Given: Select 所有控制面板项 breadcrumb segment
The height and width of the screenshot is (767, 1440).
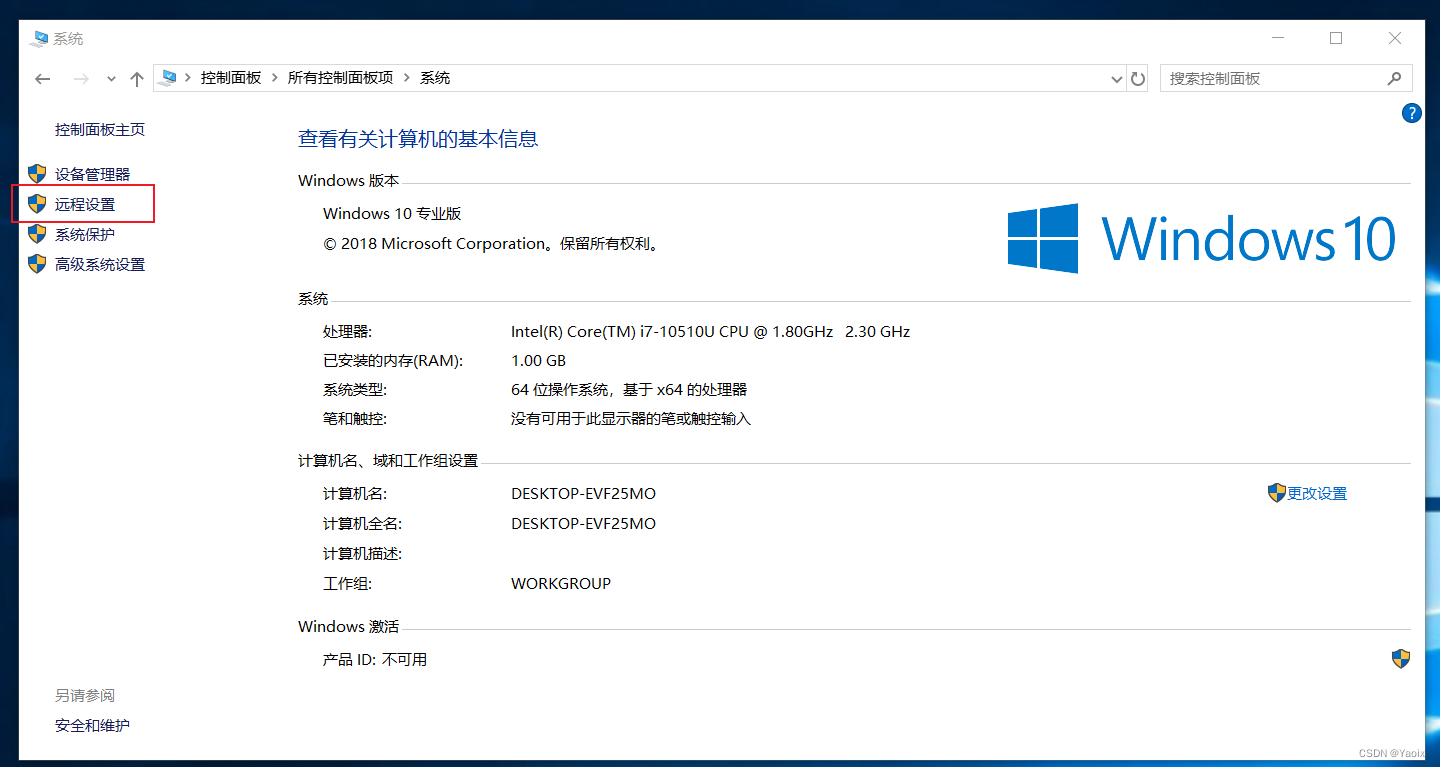Looking at the screenshot, I should click(x=341, y=78).
